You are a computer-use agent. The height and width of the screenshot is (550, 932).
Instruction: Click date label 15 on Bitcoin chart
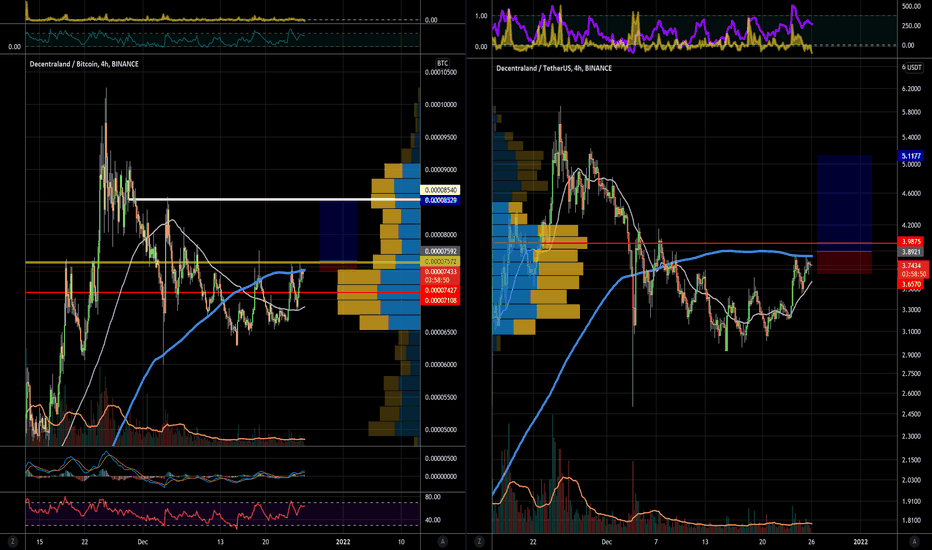pos(40,542)
